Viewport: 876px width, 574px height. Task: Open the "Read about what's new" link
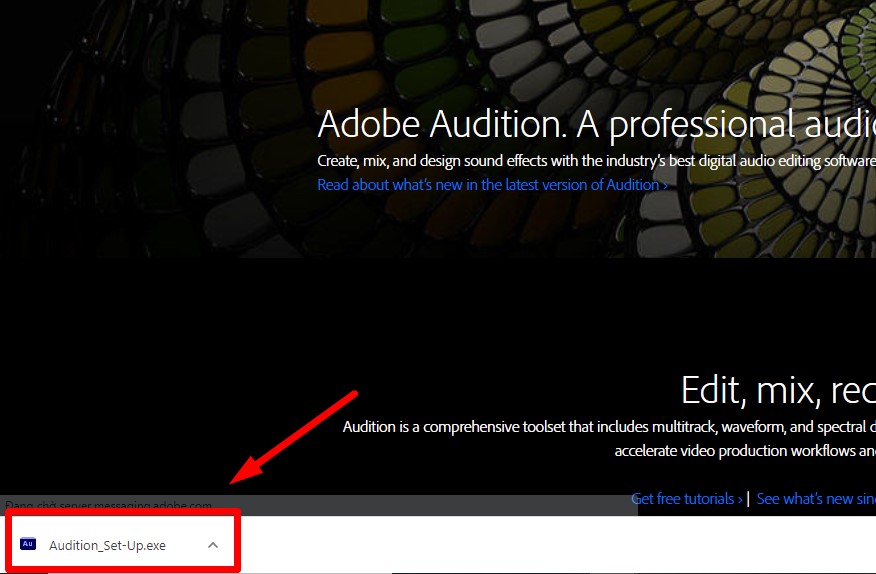tap(487, 184)
